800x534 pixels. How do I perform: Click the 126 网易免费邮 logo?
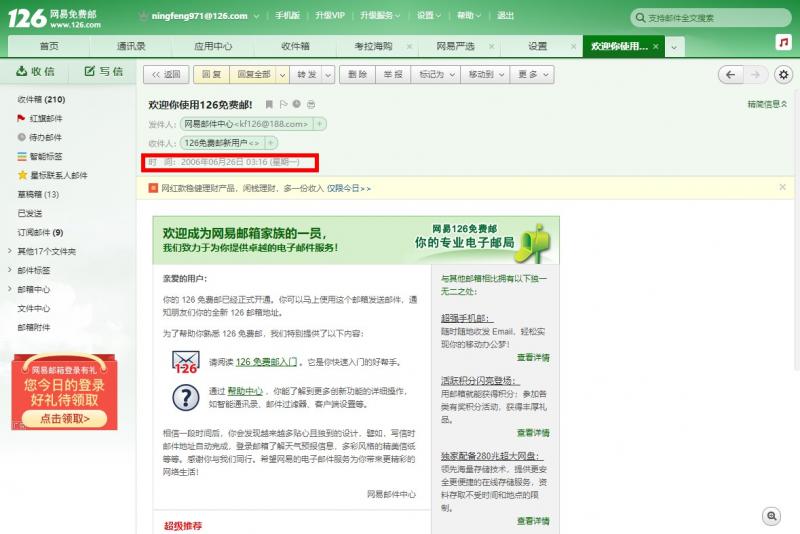tap(55, 18)
